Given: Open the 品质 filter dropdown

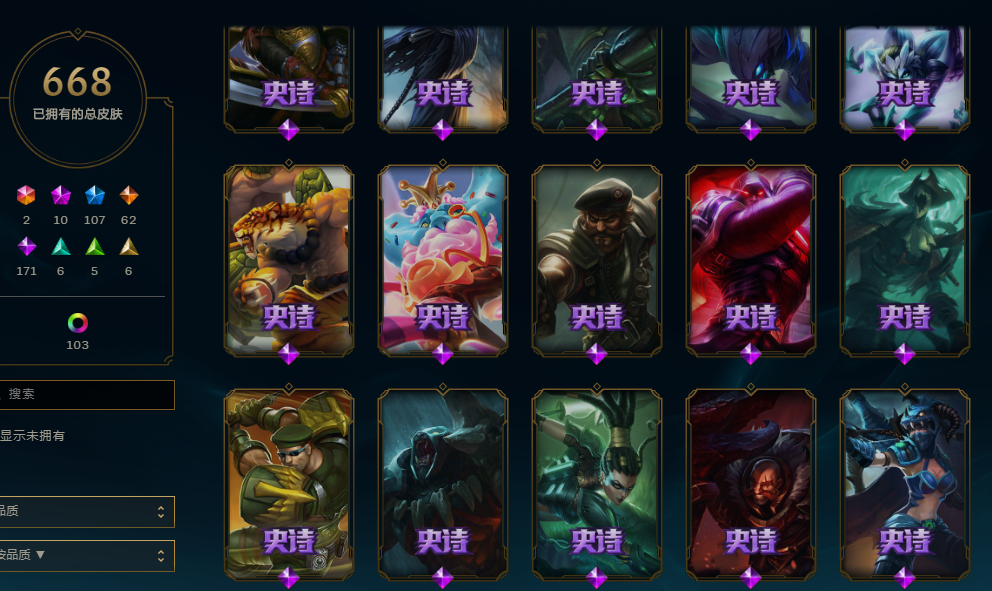Looking at the screenshot, I should click(87, 511).
